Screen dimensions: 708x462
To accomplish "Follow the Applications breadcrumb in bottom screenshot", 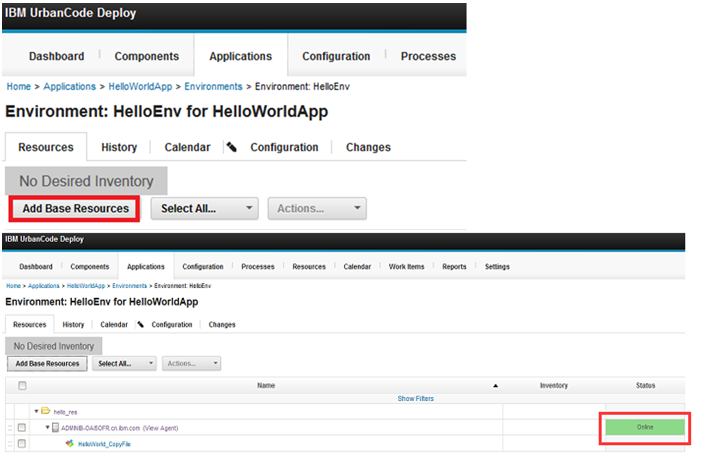I will pos(44,285).
